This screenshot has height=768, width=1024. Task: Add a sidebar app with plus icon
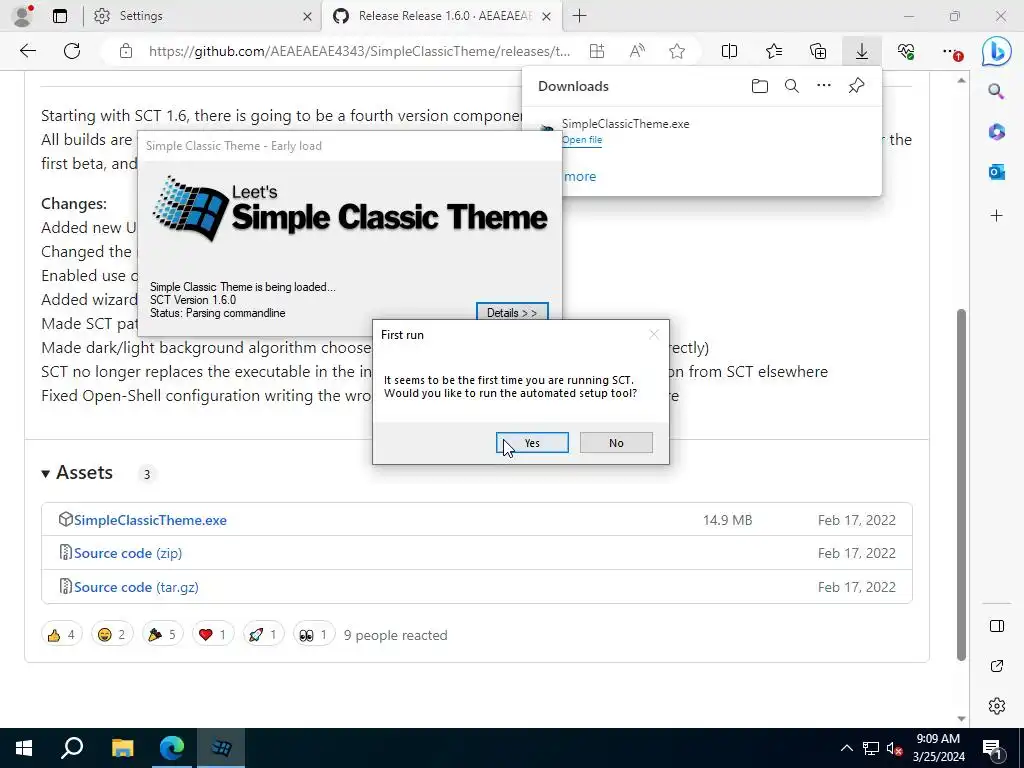tap(997, 216)
